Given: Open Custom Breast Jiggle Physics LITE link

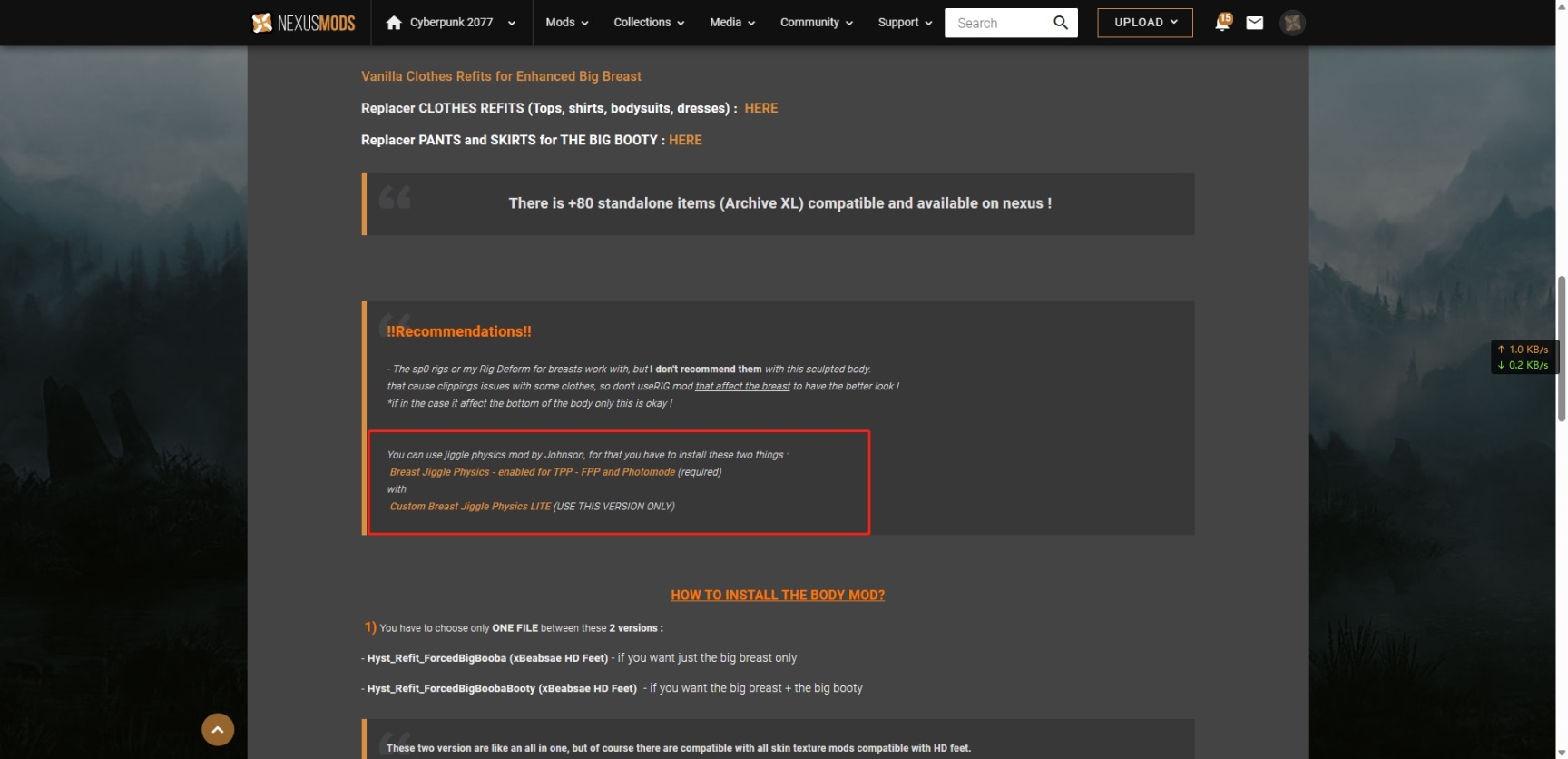Looking at the screenshot, I should [x=470, y=507].
